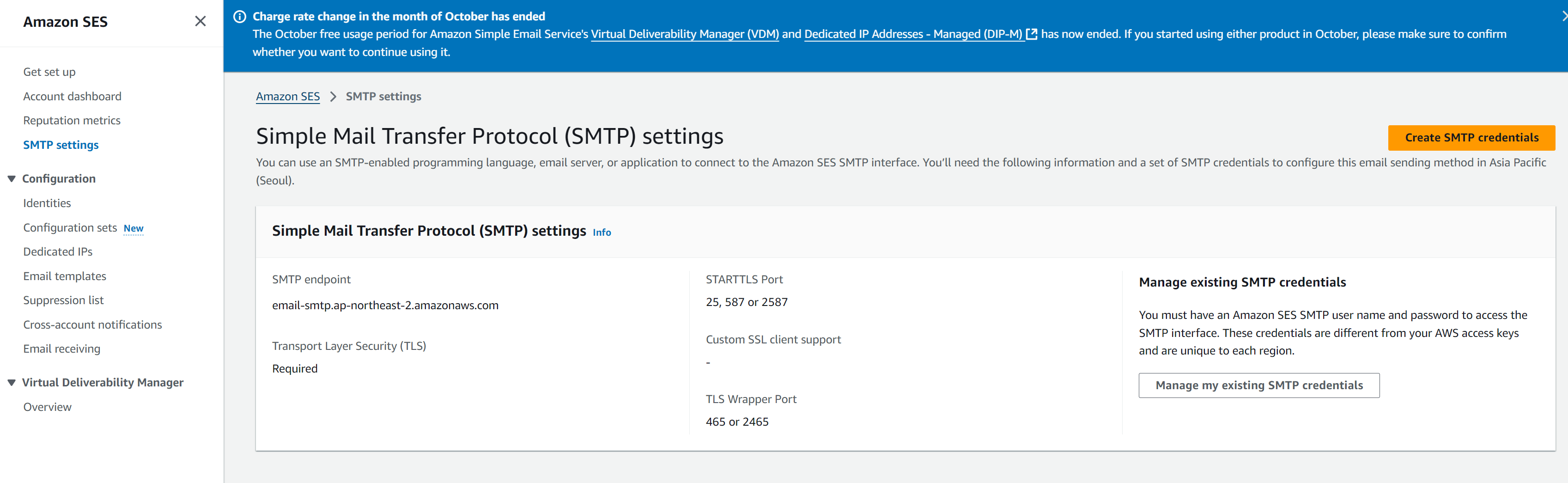
Task: Open Email receiving
Action: pos(61,349)
